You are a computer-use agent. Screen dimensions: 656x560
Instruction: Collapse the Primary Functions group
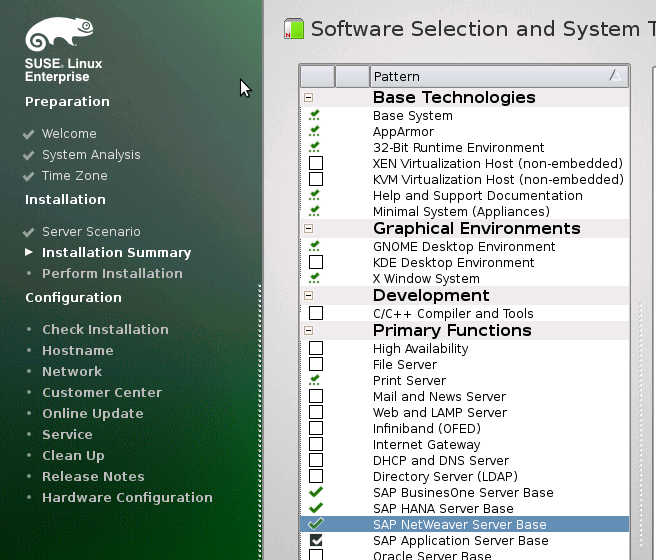click(308, 330)
